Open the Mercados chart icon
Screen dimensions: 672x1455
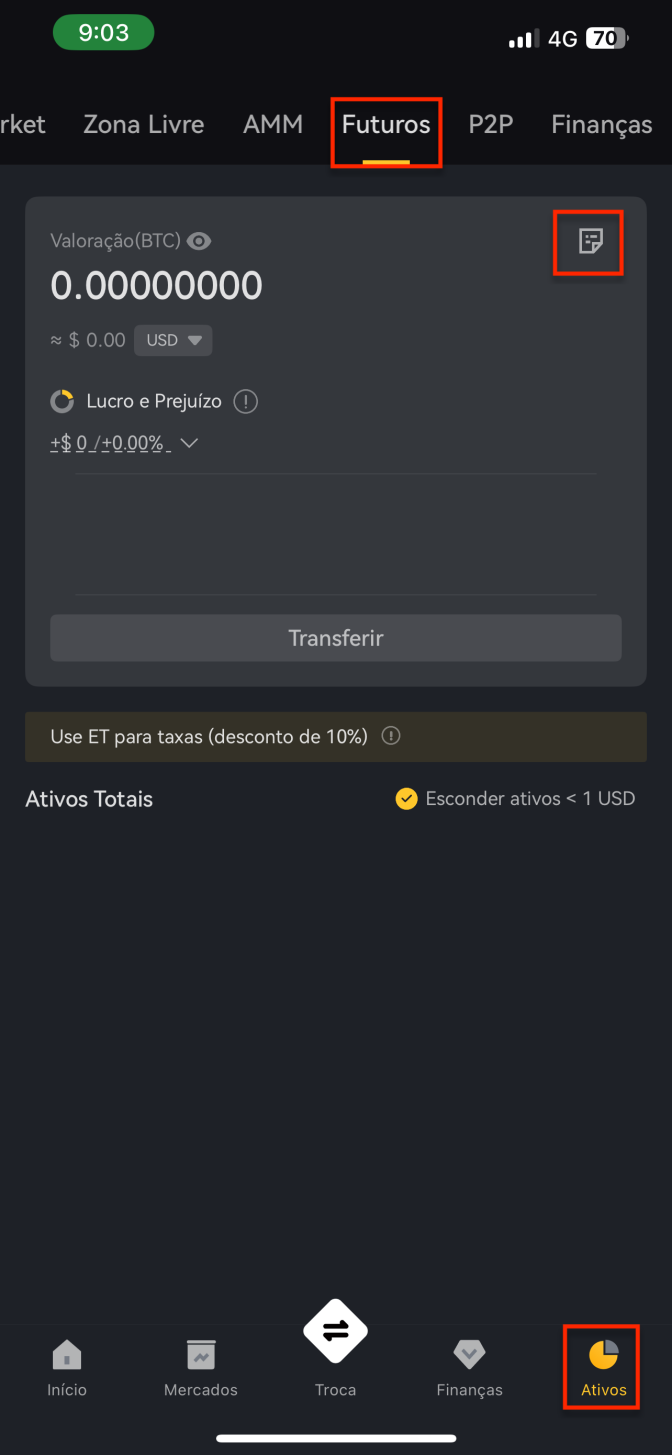tap(201, 1355)
